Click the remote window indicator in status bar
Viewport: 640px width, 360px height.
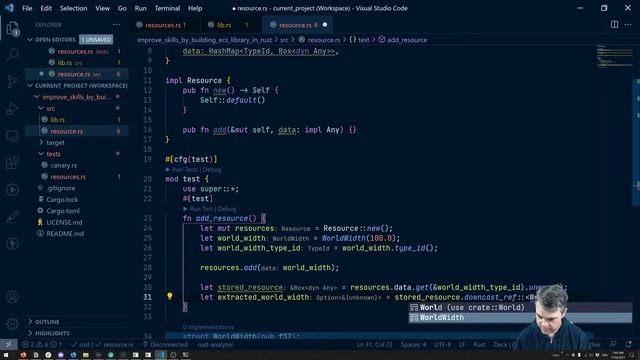9,344
